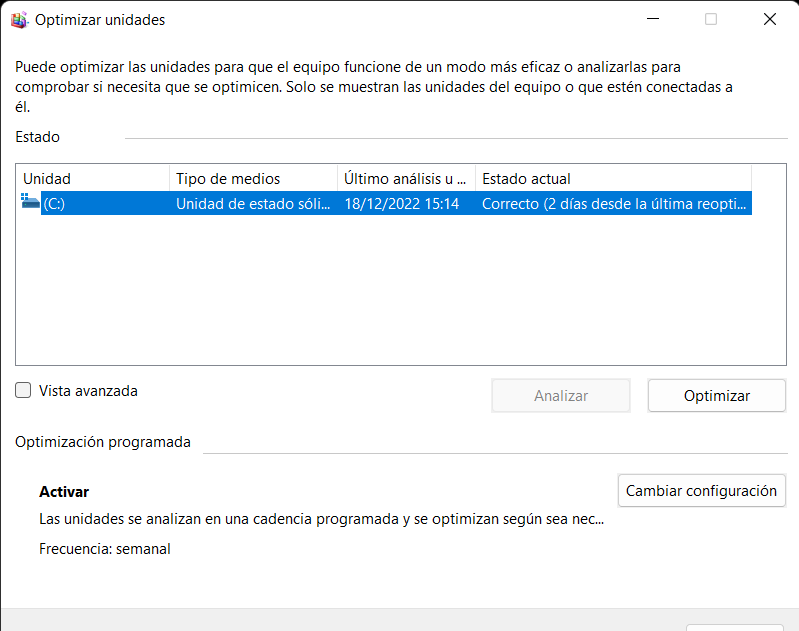This screenshot has height=631, width=799.
Task: Open Cambiar configuración settings
Action: (701, 490)
